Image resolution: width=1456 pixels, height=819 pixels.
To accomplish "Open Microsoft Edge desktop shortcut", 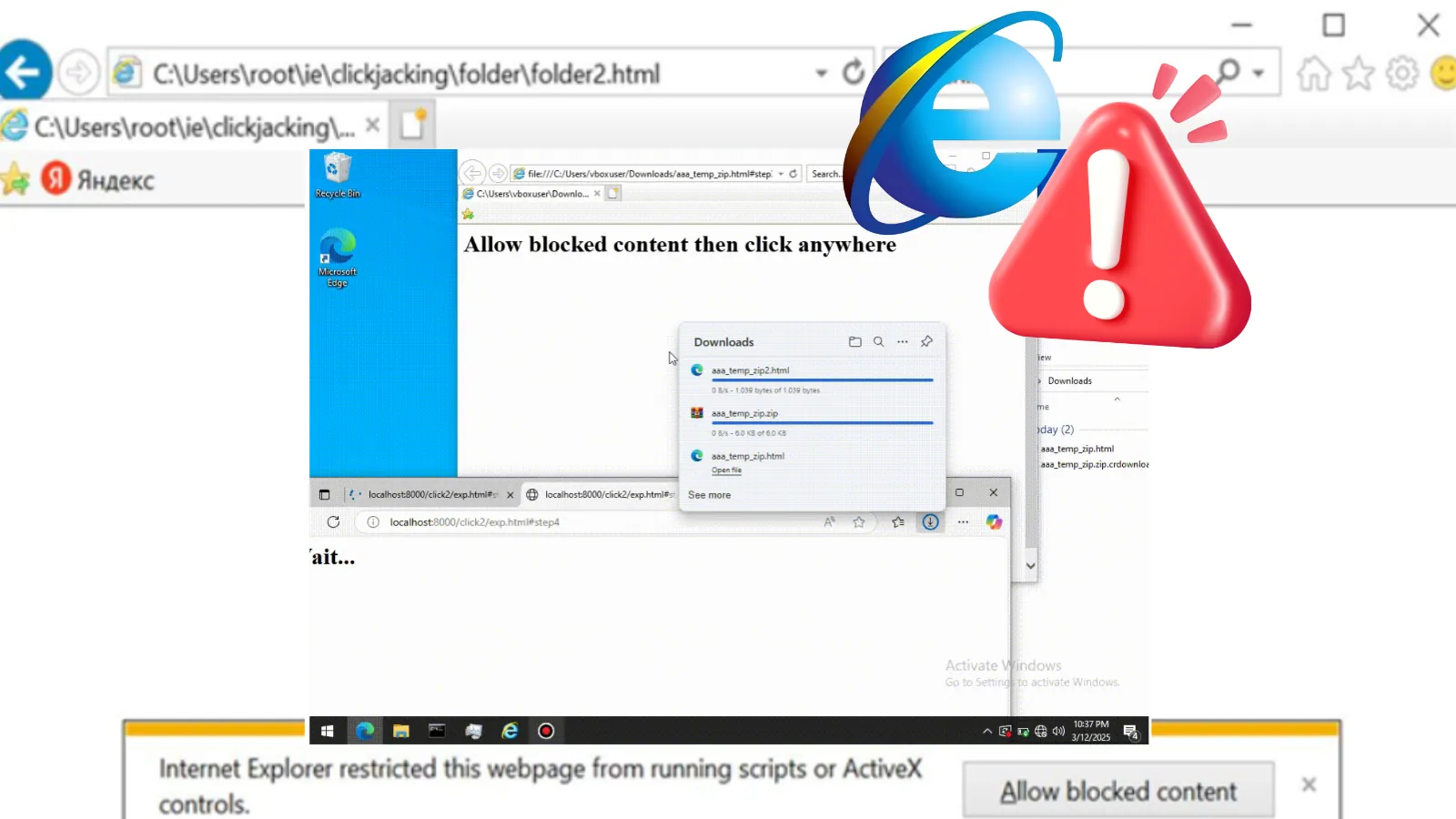I will tap(338, 258).
